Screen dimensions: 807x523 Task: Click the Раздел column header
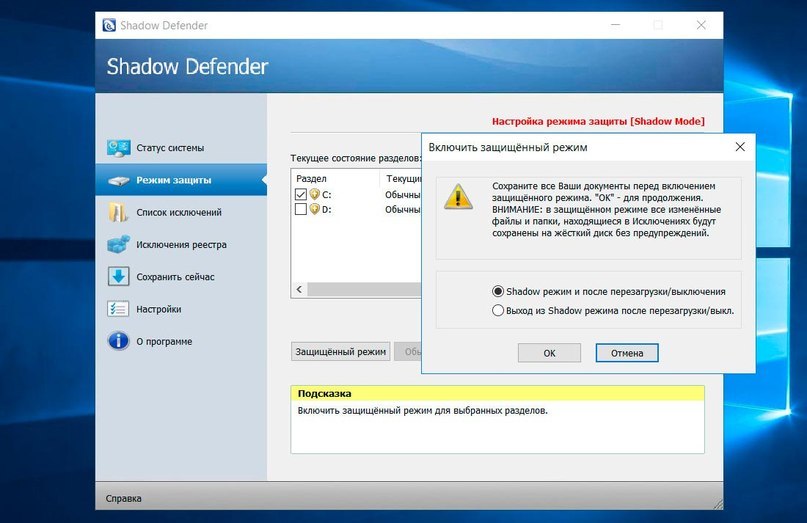[x=336, y=179]
